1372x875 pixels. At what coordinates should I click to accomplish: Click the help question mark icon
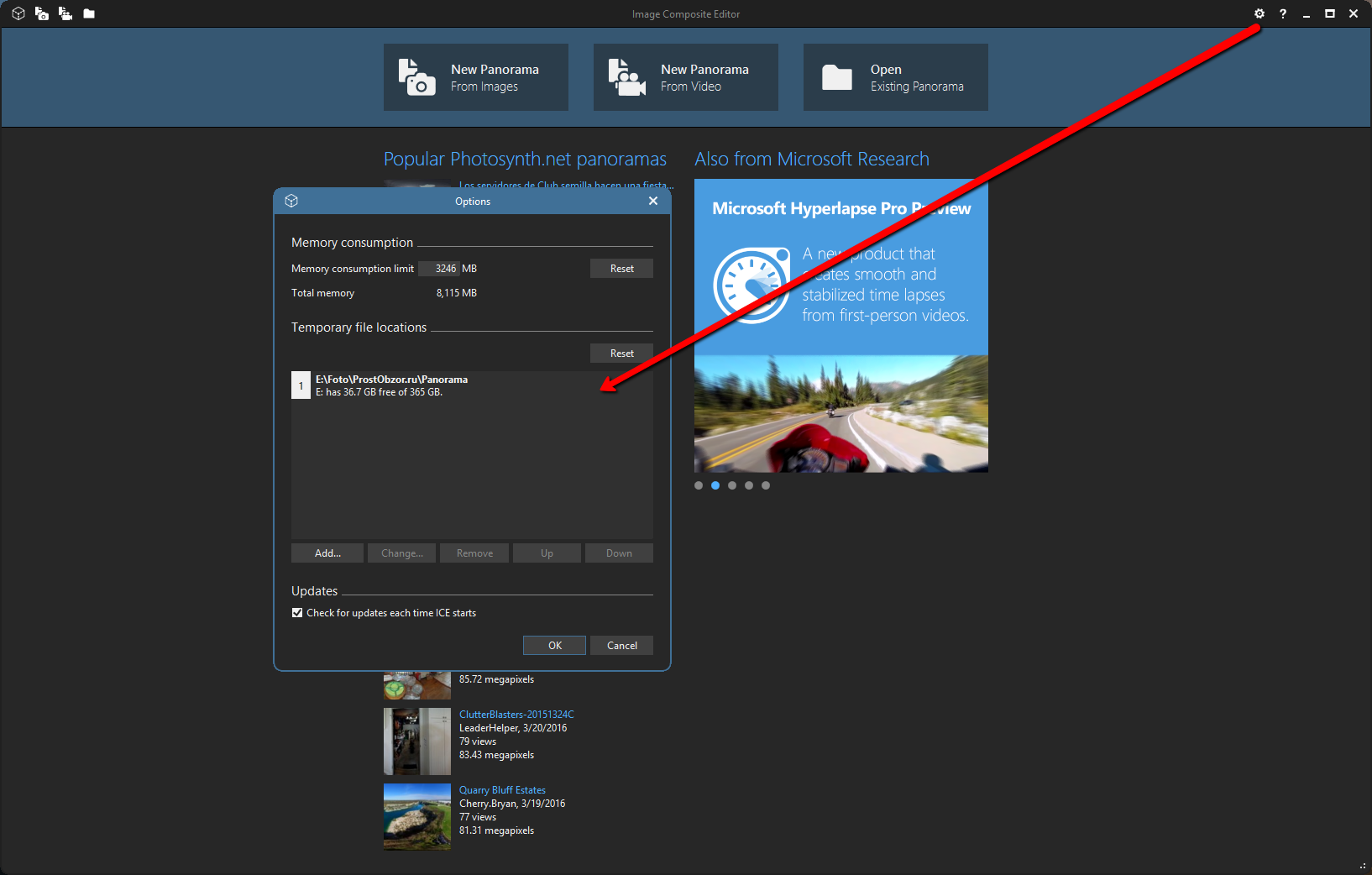(1282, 13)
